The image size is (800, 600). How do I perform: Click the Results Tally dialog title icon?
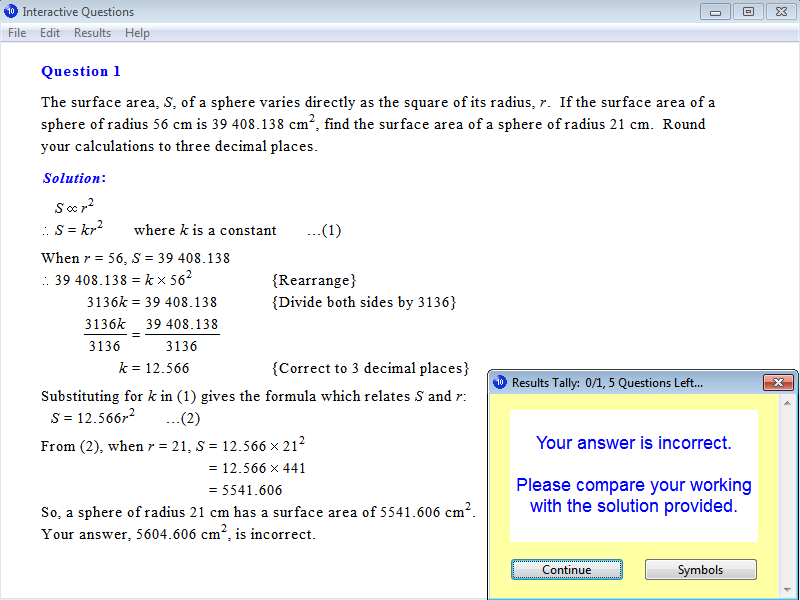500,382
